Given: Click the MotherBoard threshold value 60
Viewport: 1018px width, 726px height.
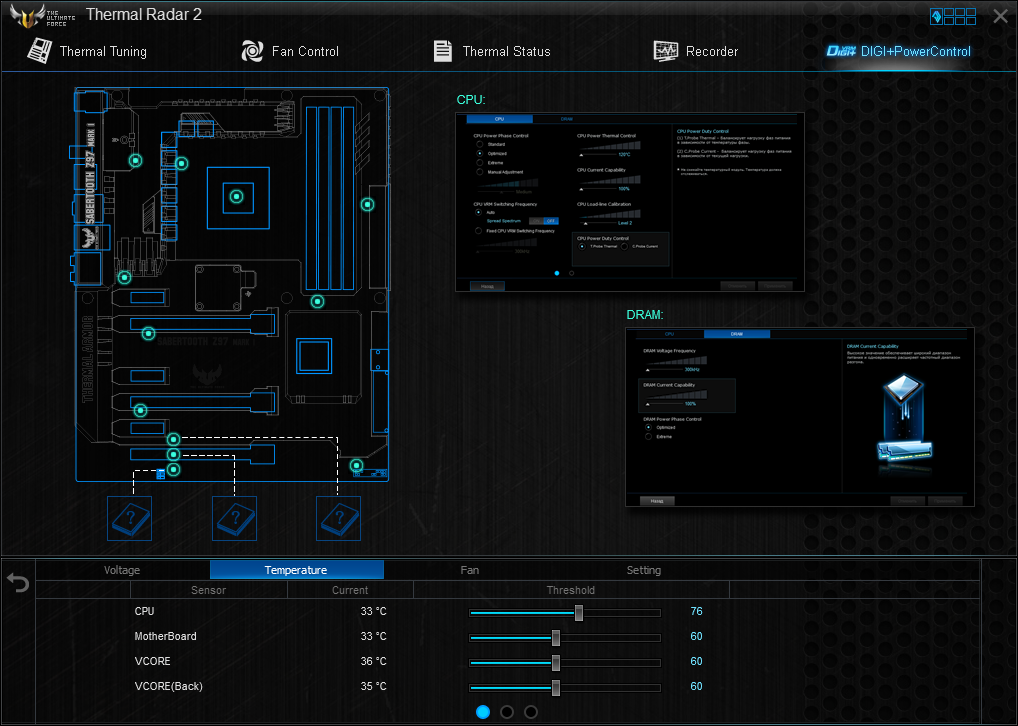Looking at the screenshot, I should pos(697,636).
